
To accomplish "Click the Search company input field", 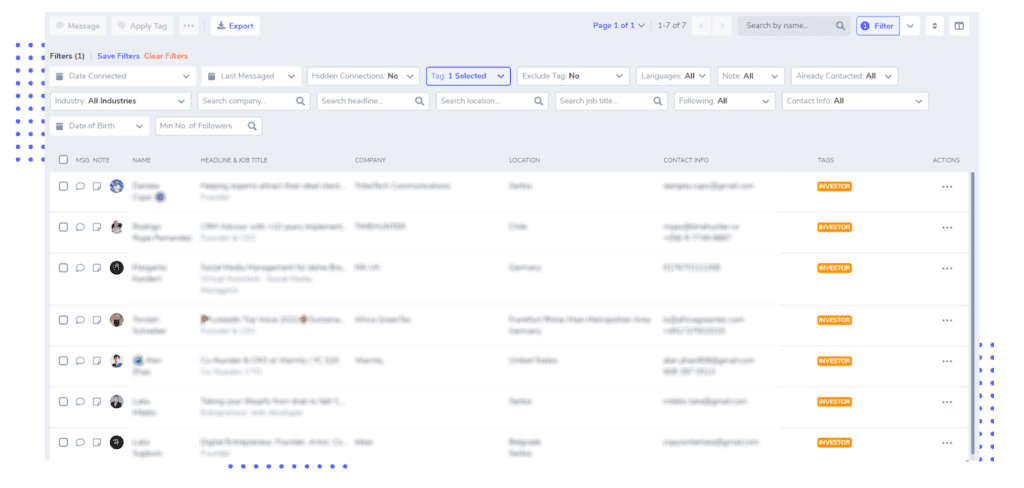I will pos(254,101).
